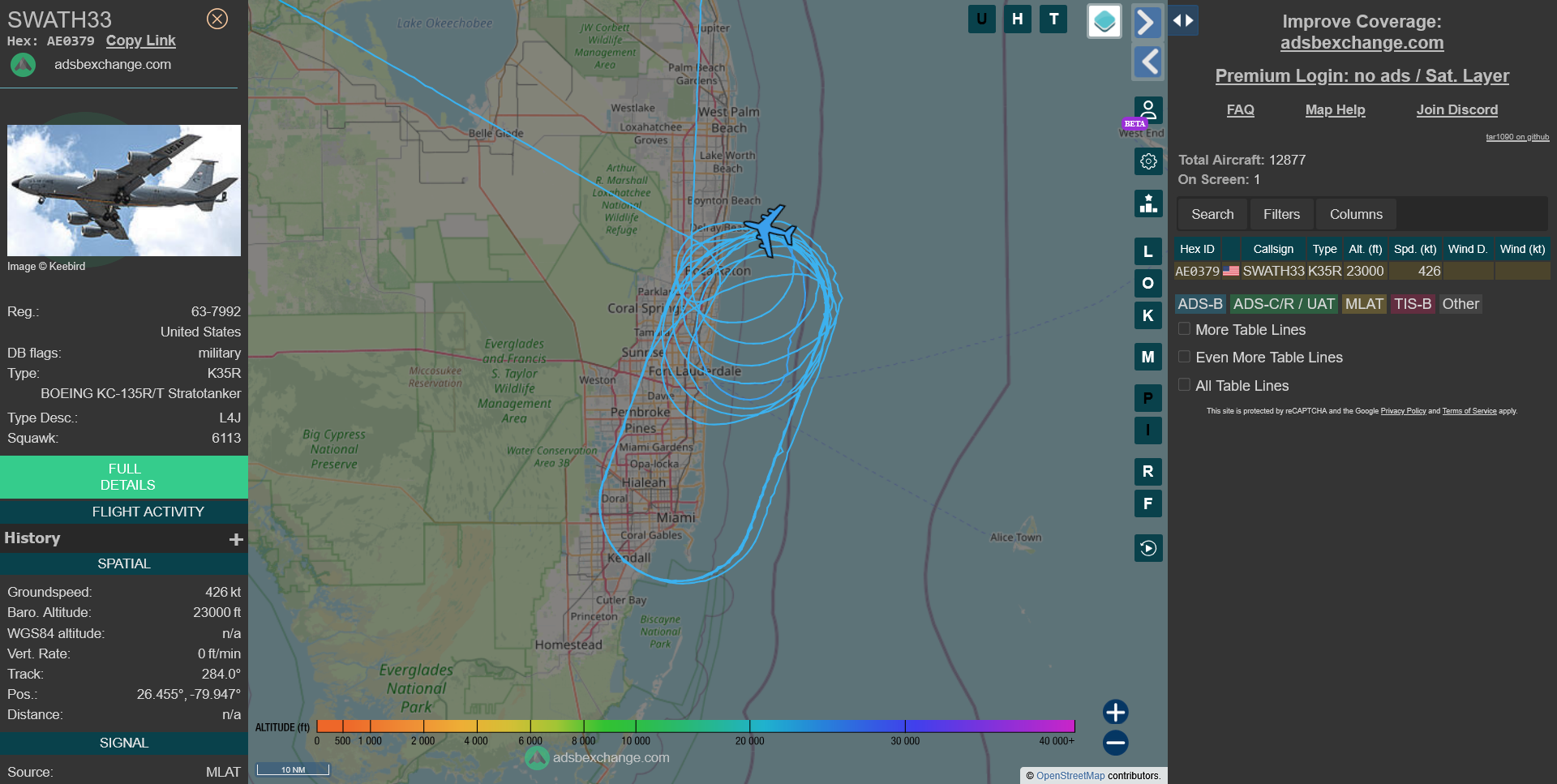Select the SWATH33 row in aircraft table
Viewport: 1557px width, 784px height.
[1362, 271]
